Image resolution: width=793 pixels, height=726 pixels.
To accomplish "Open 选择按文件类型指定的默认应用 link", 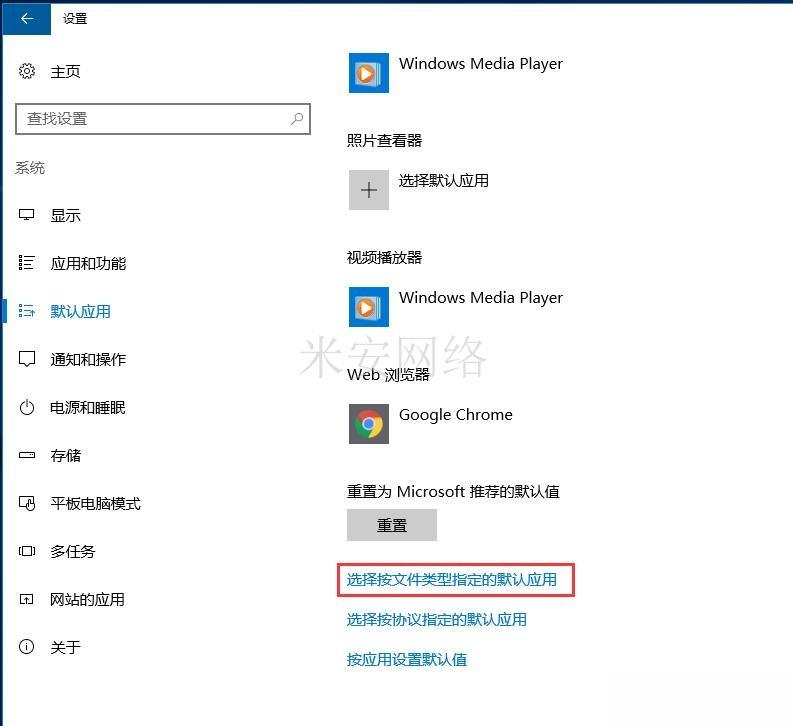I will coord(452,580).
